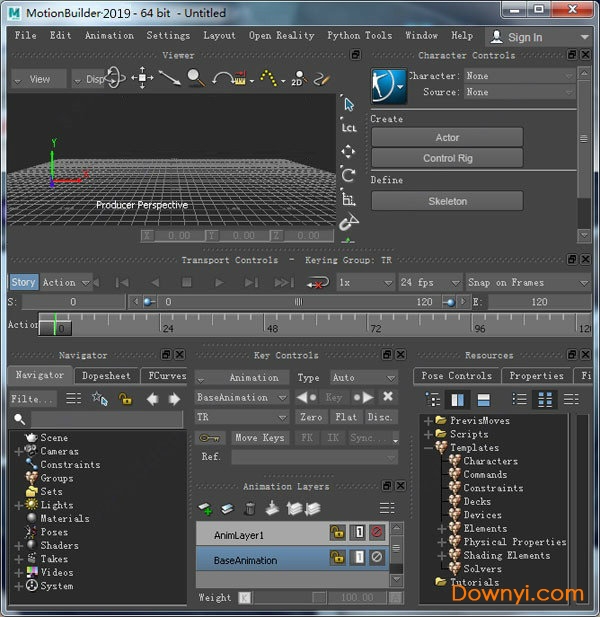Click the pencil sketch tool icon
The image size is (600, 617).
point(321,79)
